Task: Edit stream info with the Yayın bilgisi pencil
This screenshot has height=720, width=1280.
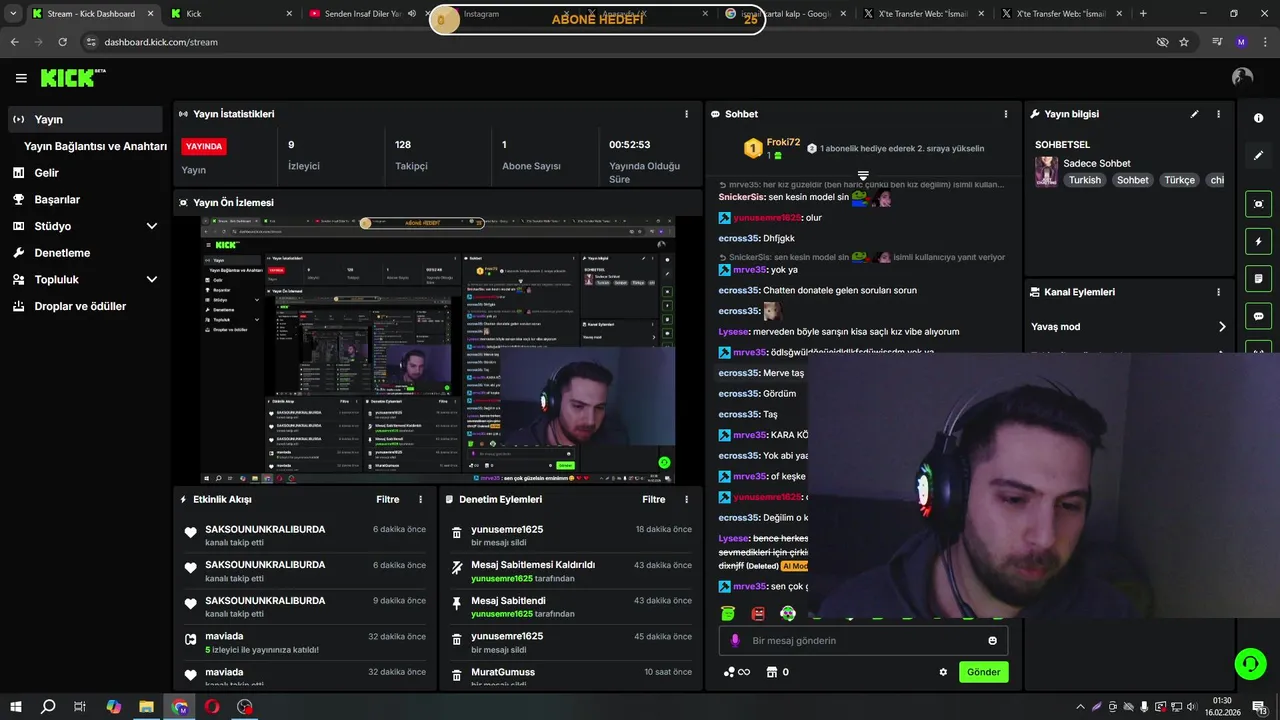Action: pos(1194,114)
